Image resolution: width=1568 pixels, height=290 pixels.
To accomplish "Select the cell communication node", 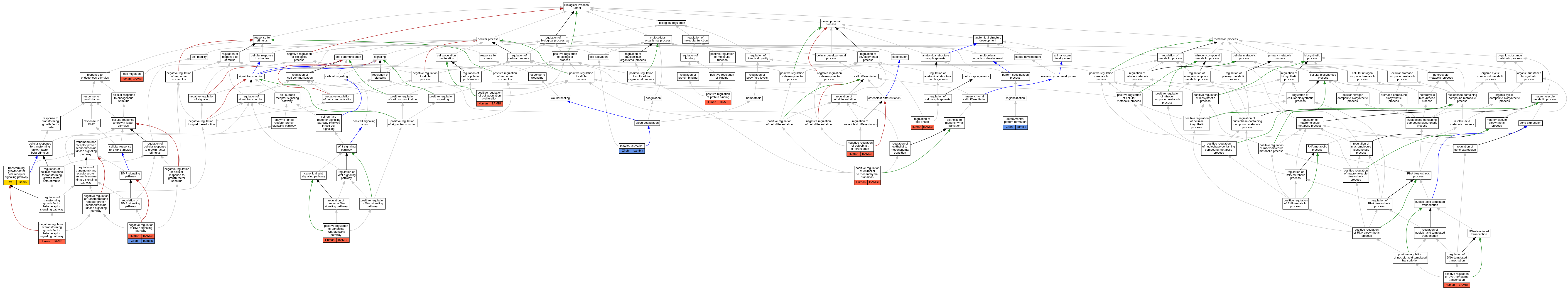I will tap(348, 57).
